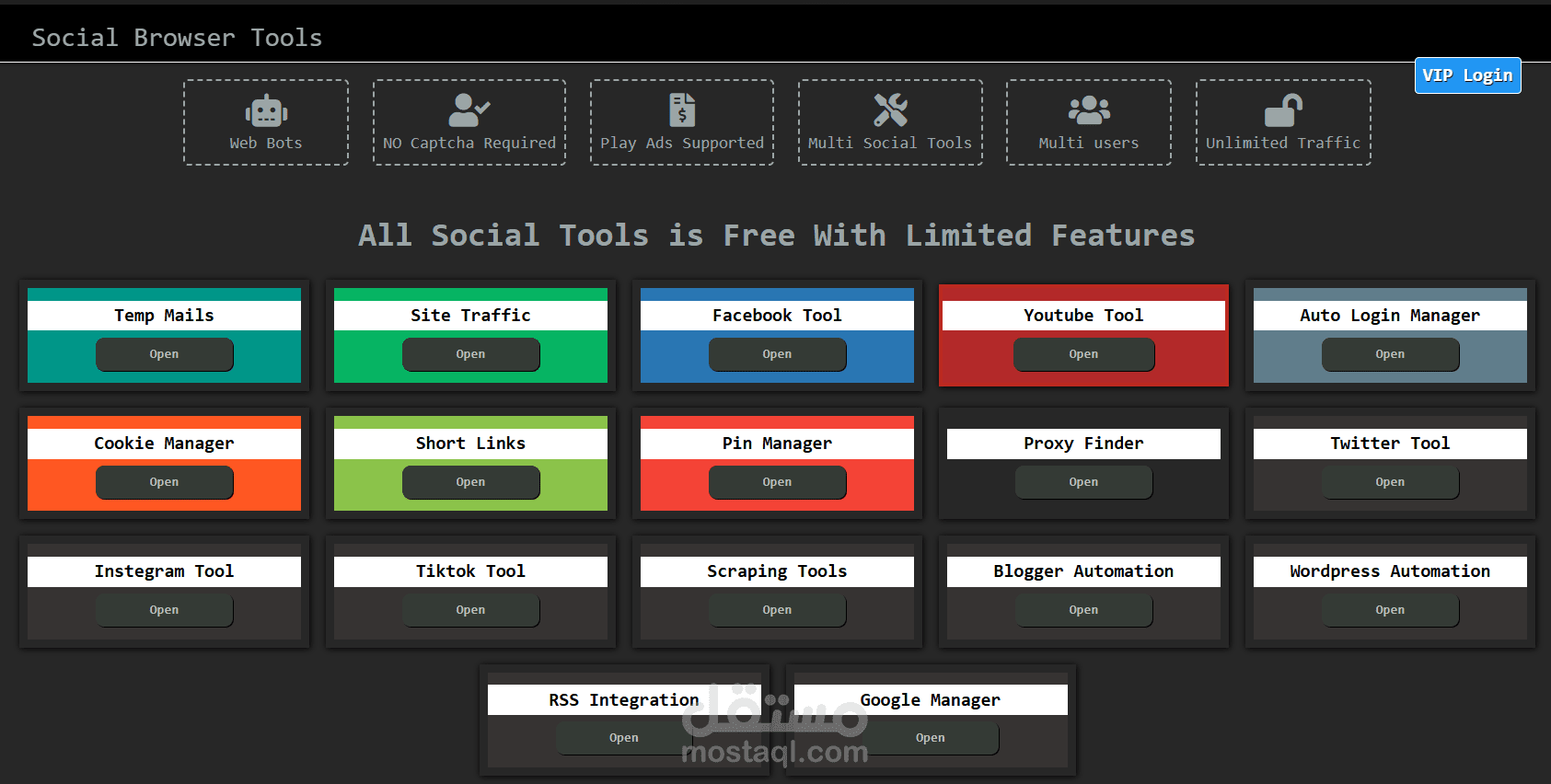Screen dimensions: 1551x784
Task: Open the Youtube Tool
Action: click(1083, 354)
